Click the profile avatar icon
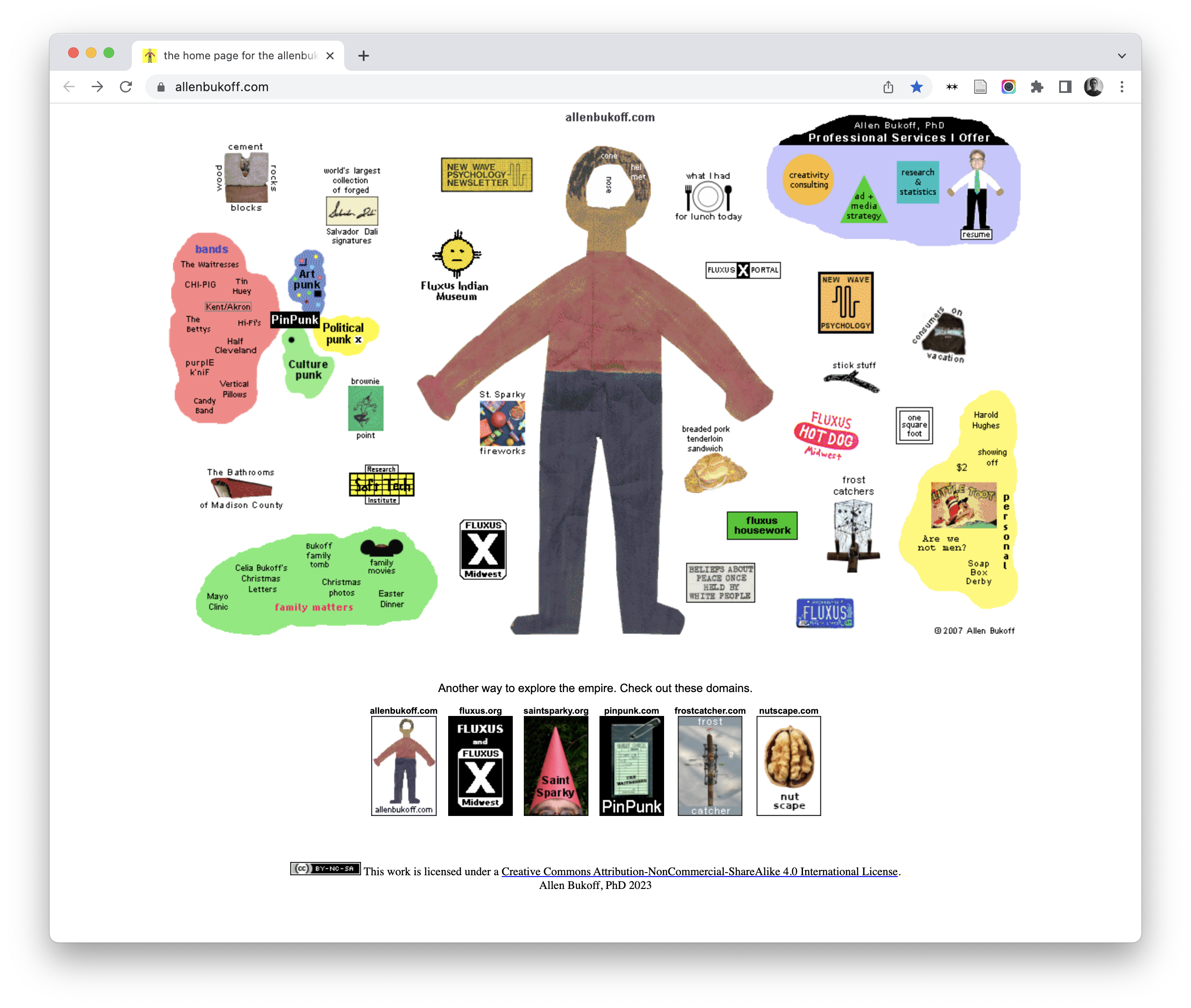 1093,87
